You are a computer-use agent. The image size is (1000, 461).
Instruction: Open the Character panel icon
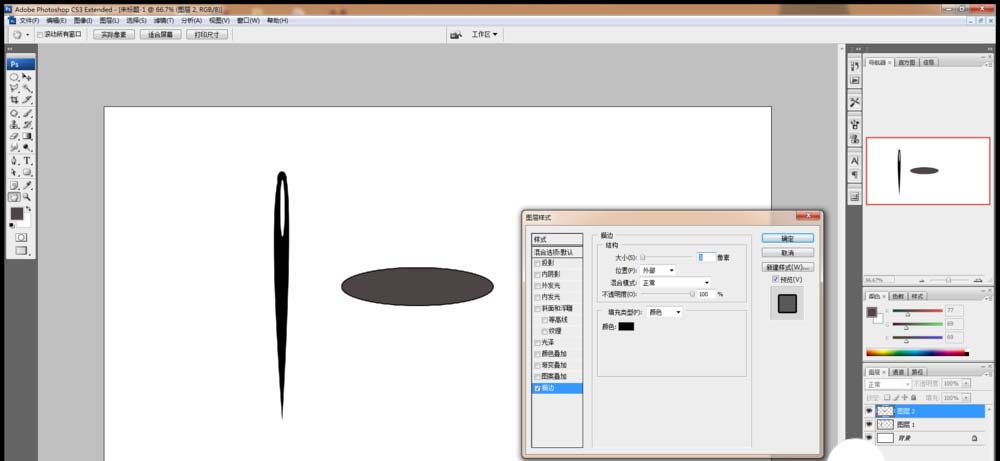pyautogui.click(x=855, y=161)
